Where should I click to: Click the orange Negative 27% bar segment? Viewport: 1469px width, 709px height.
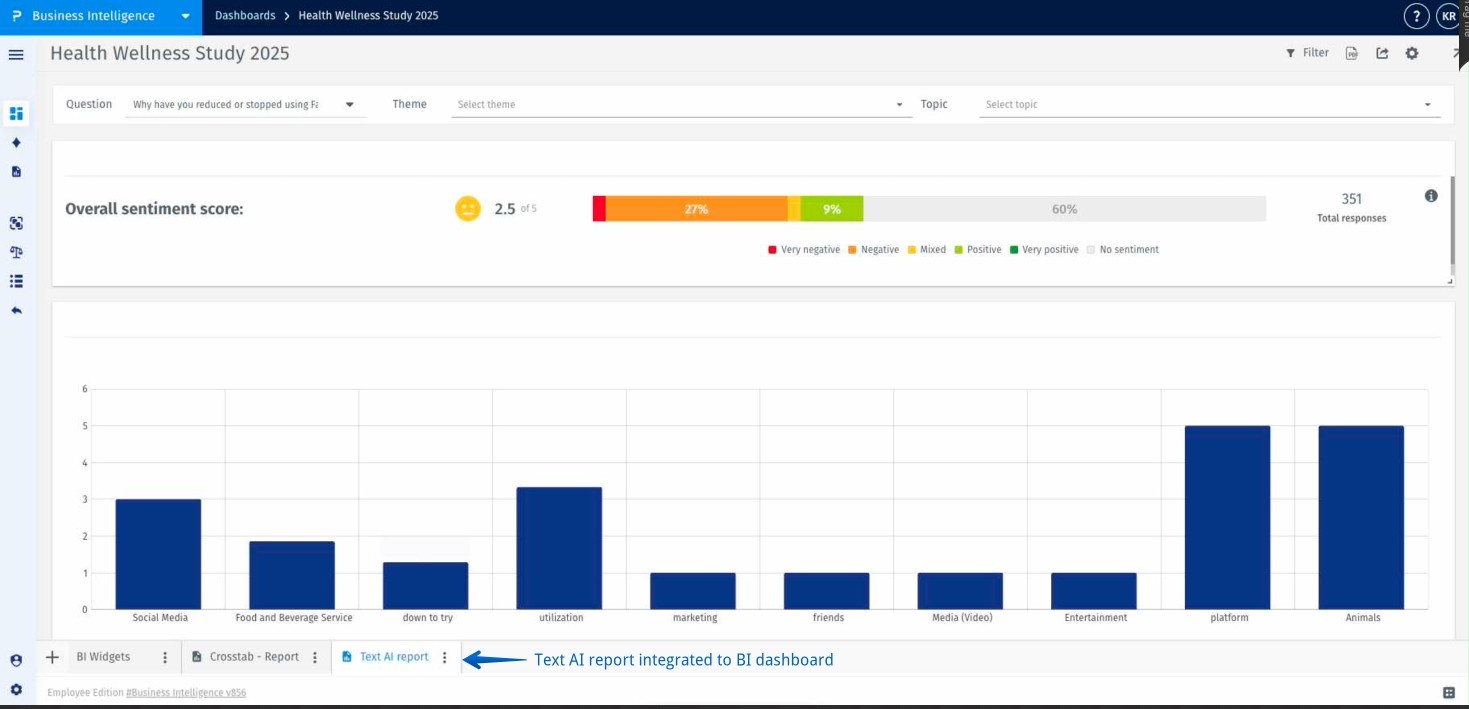[x=696, y=209]
